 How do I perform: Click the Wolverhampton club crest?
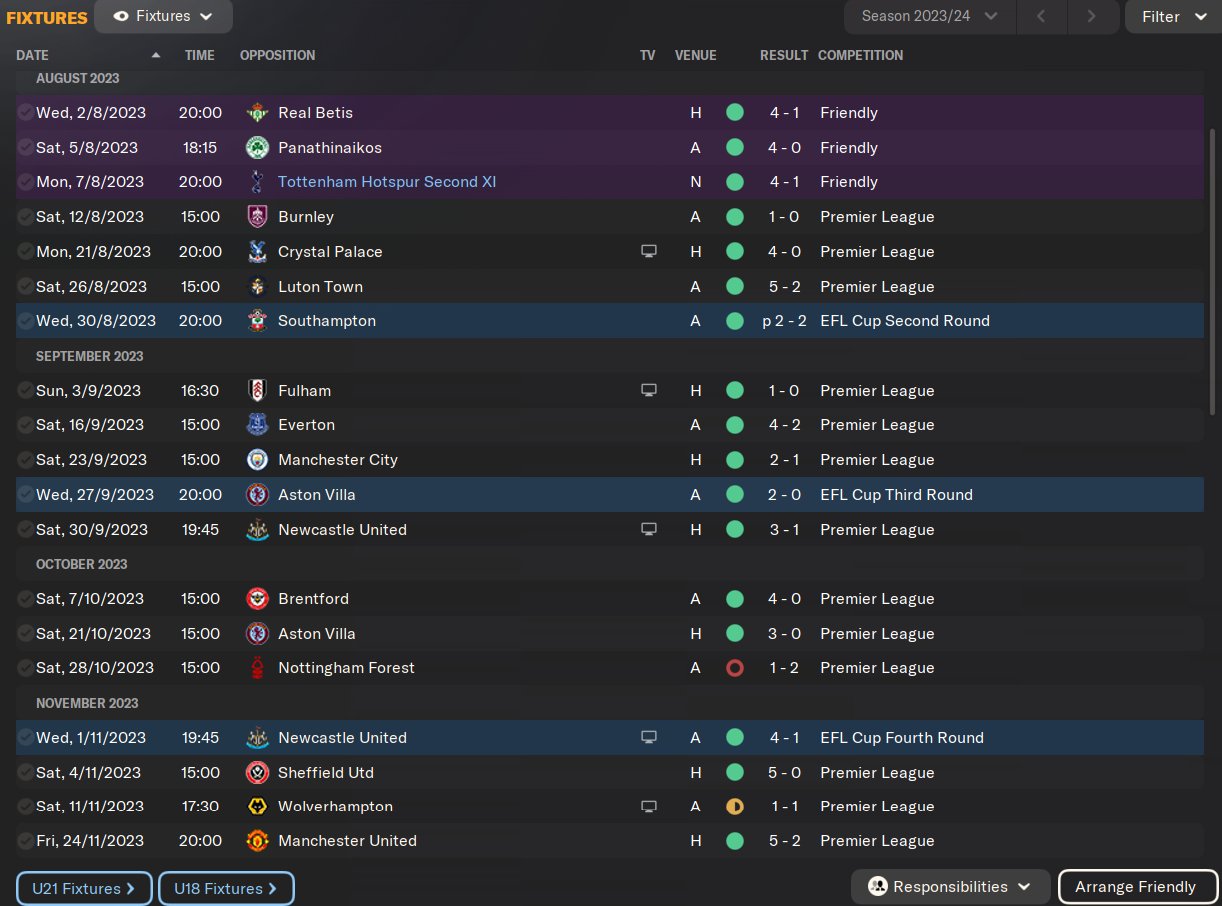[x=257, y=807]
